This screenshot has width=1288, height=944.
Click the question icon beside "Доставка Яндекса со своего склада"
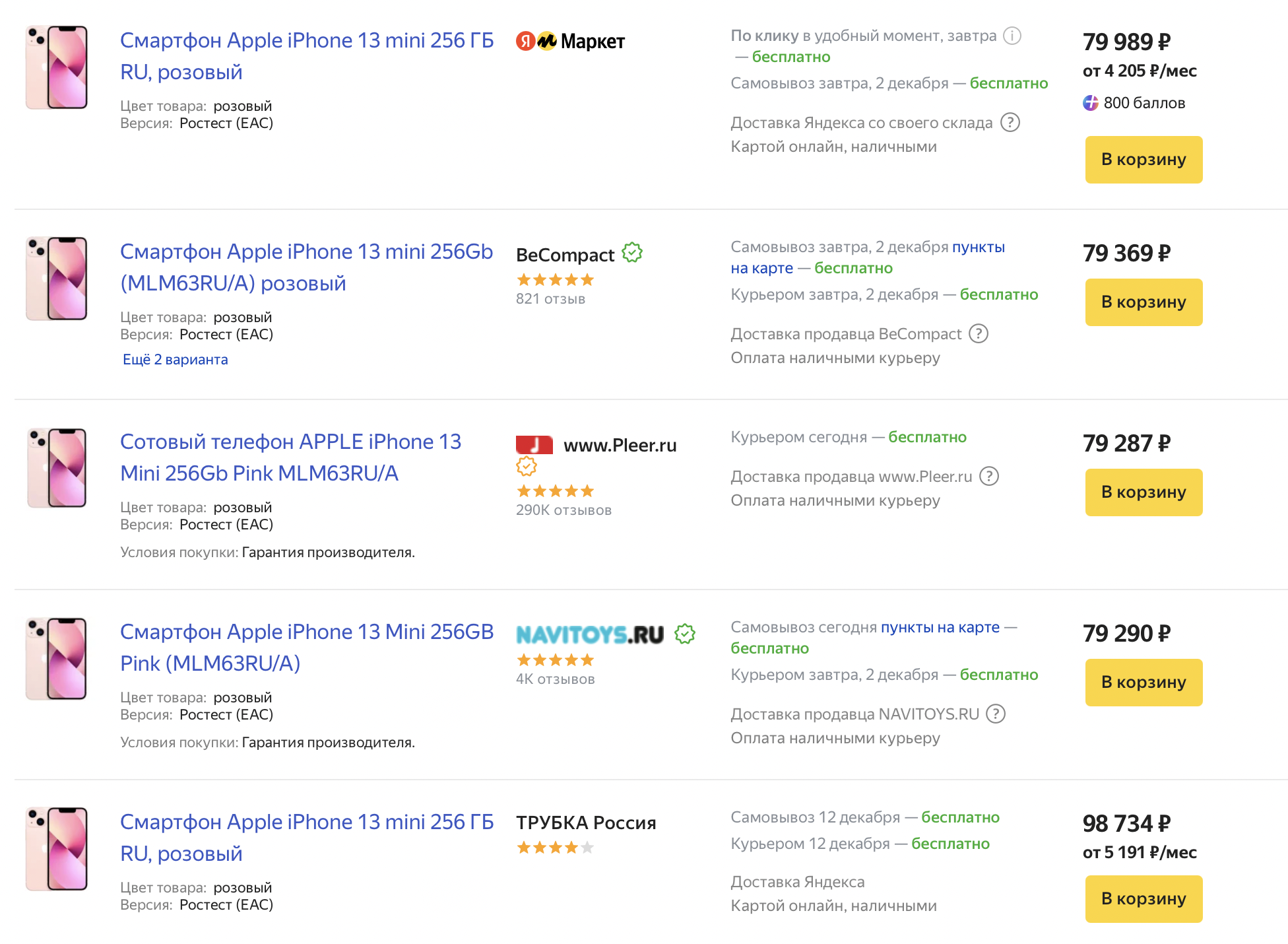coord(1010,123)
